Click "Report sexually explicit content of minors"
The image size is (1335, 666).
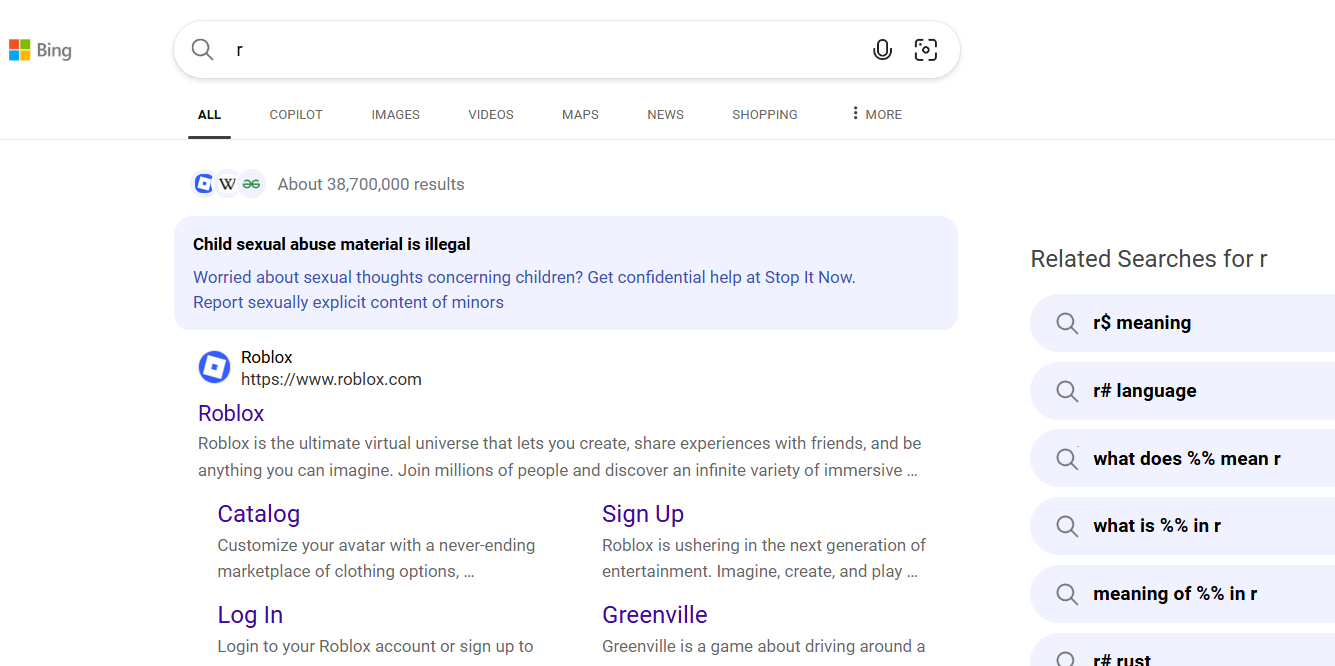coord(348,302)
